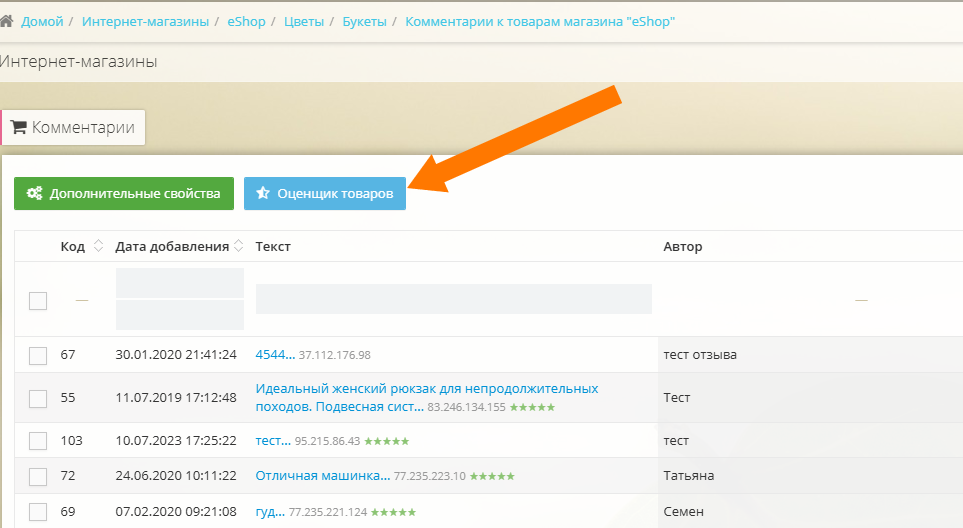Image resolution: width=963 pixels, height=528 pixels.
Task: Go to Интернет-магазины in the breadcrumb
Action: point(145,21)
